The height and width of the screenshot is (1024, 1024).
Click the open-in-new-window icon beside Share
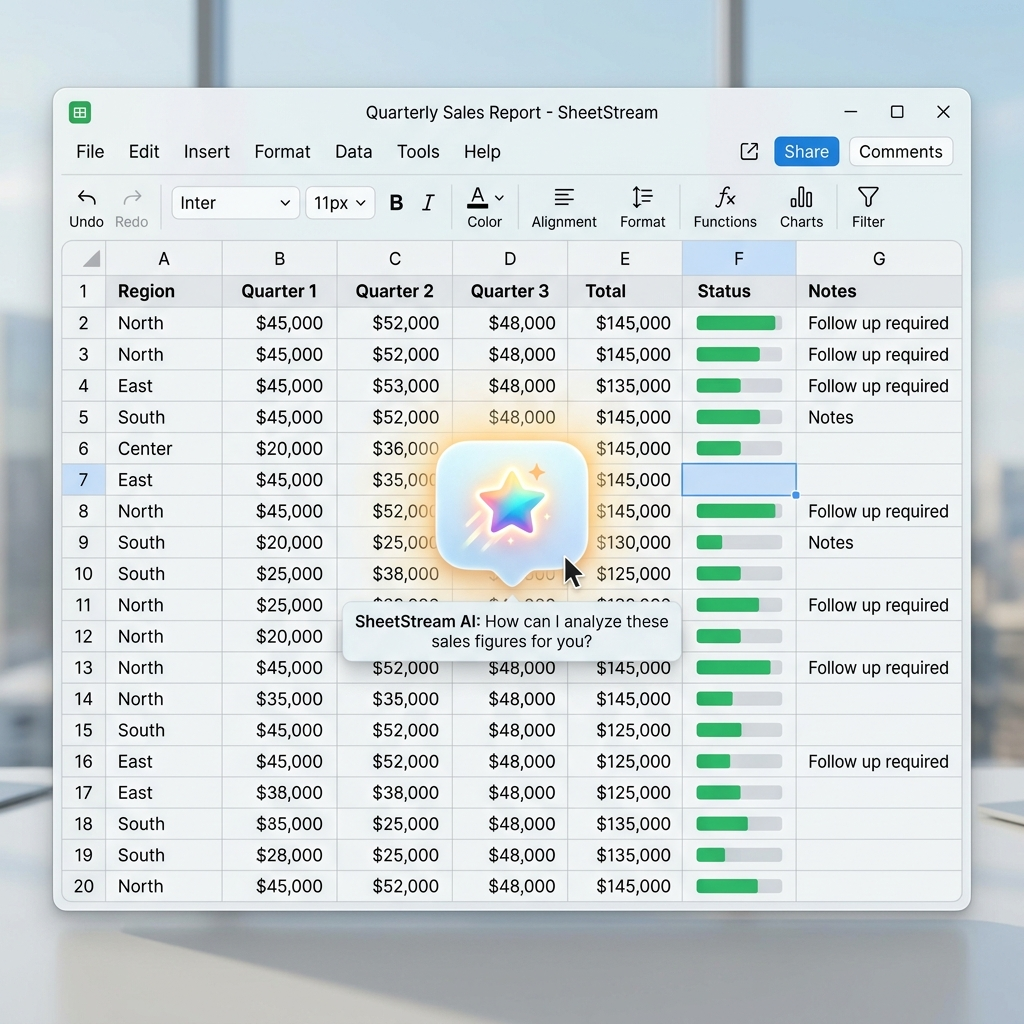click(749, 152)
